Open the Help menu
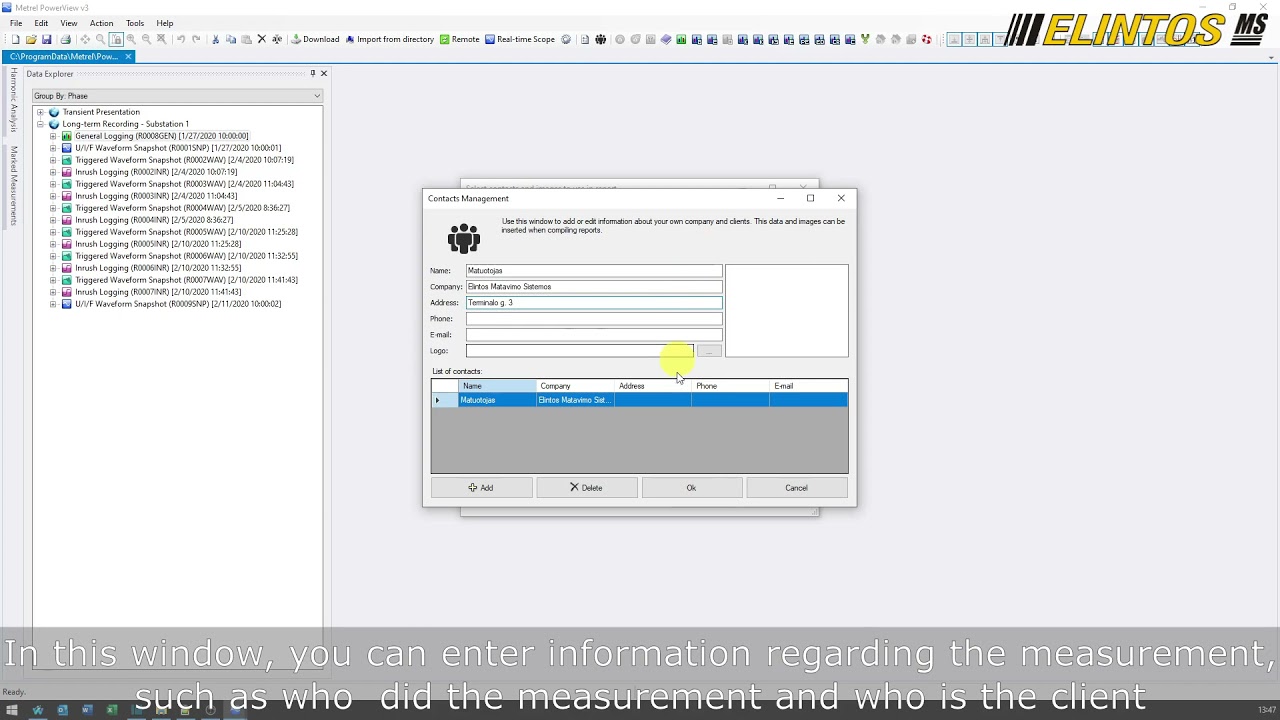 [165, 23]
